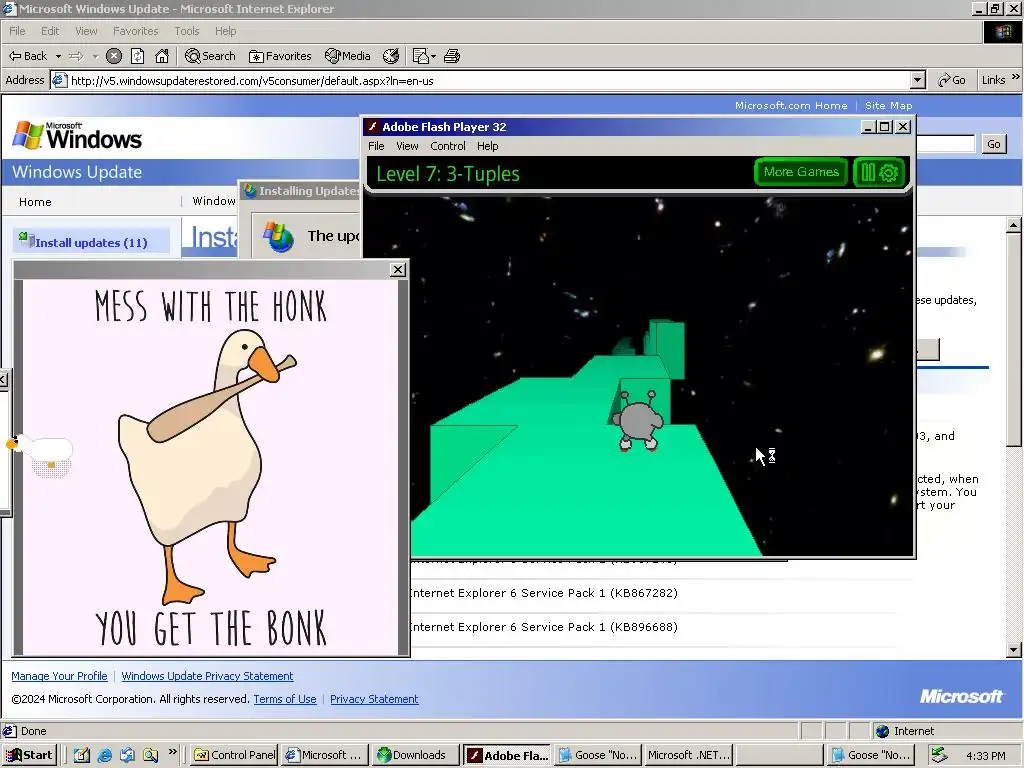Switch to Microsoft .NET taskbar button
Viewport: 1024px width, 768px height.
coord(688,755)
